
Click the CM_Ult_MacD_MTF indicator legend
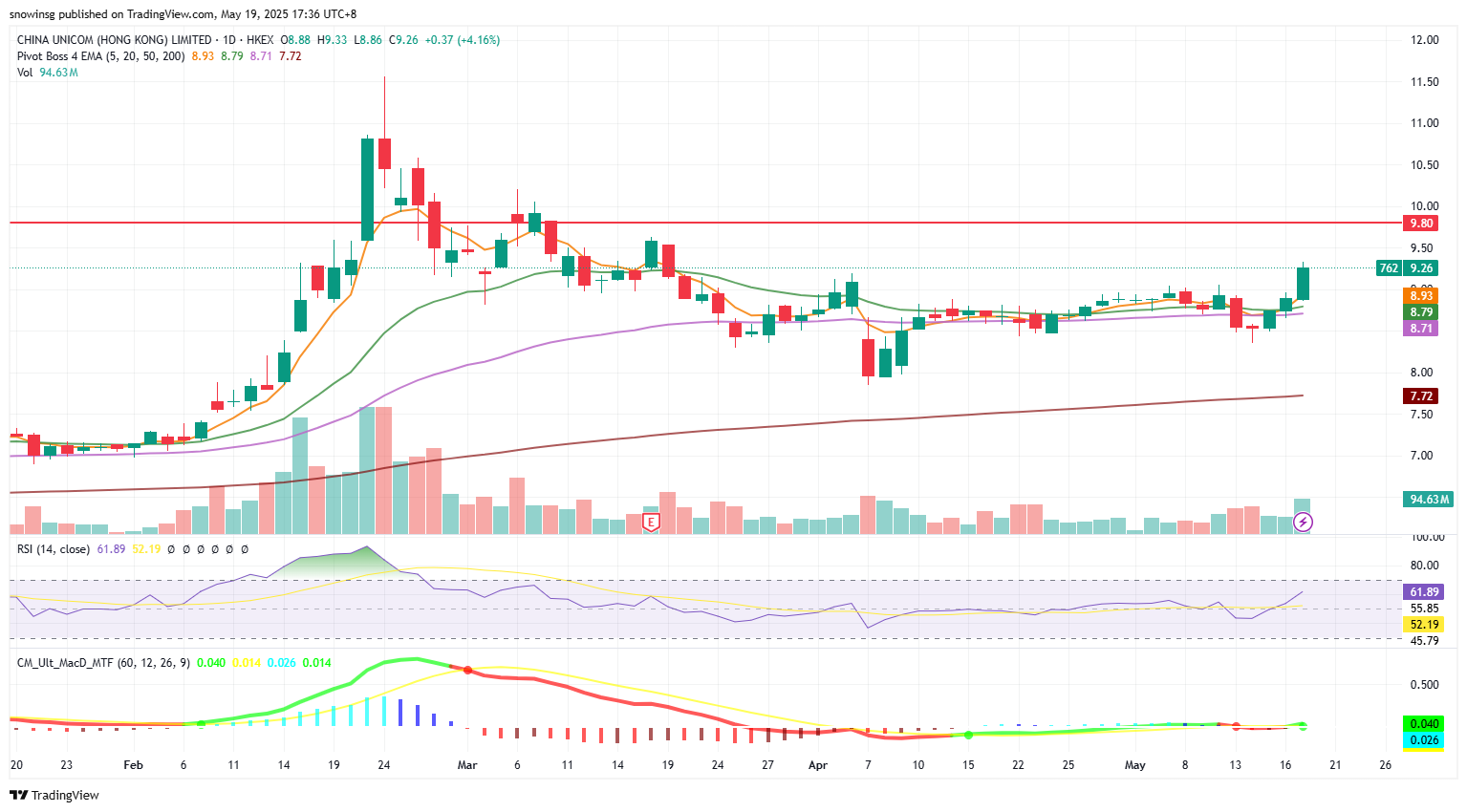103,662
